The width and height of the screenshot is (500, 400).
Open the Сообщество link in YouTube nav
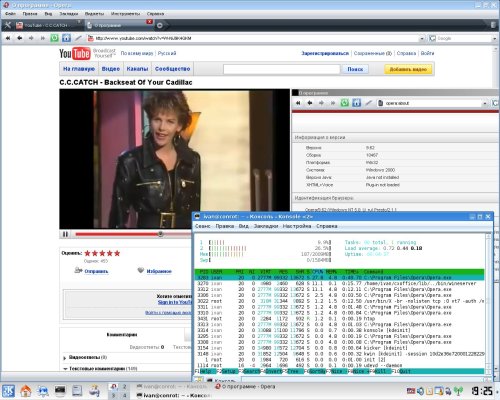point(172,69)
